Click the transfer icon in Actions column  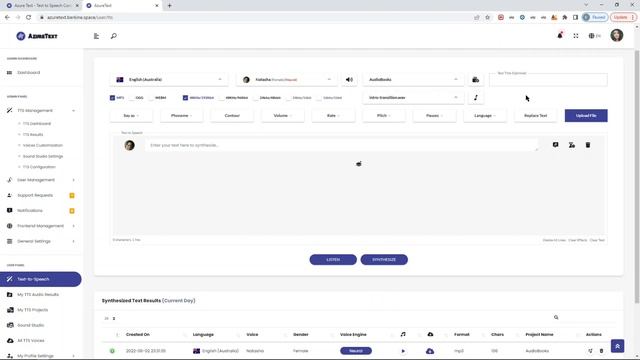590,351
